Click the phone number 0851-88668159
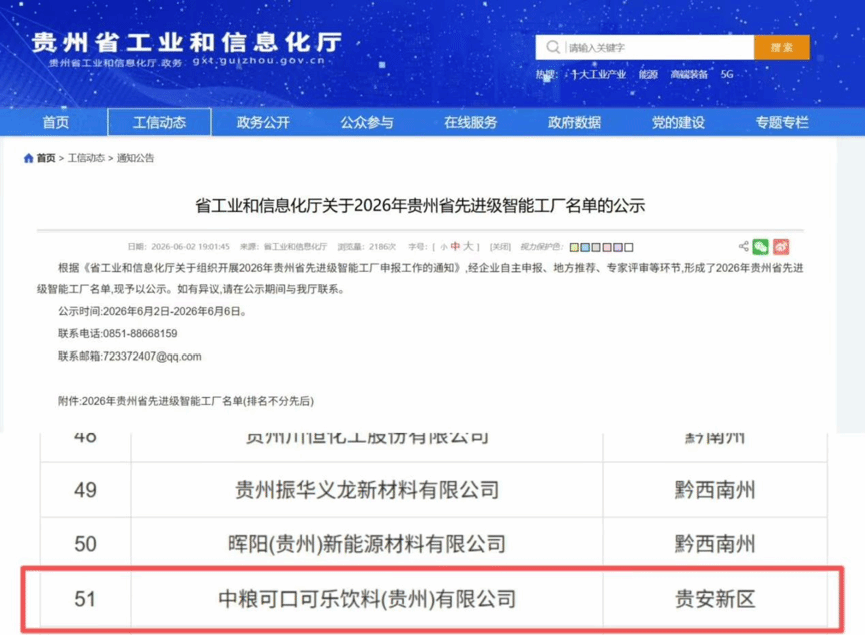Viewport: 865px width, 635px height. pos(140,333)
